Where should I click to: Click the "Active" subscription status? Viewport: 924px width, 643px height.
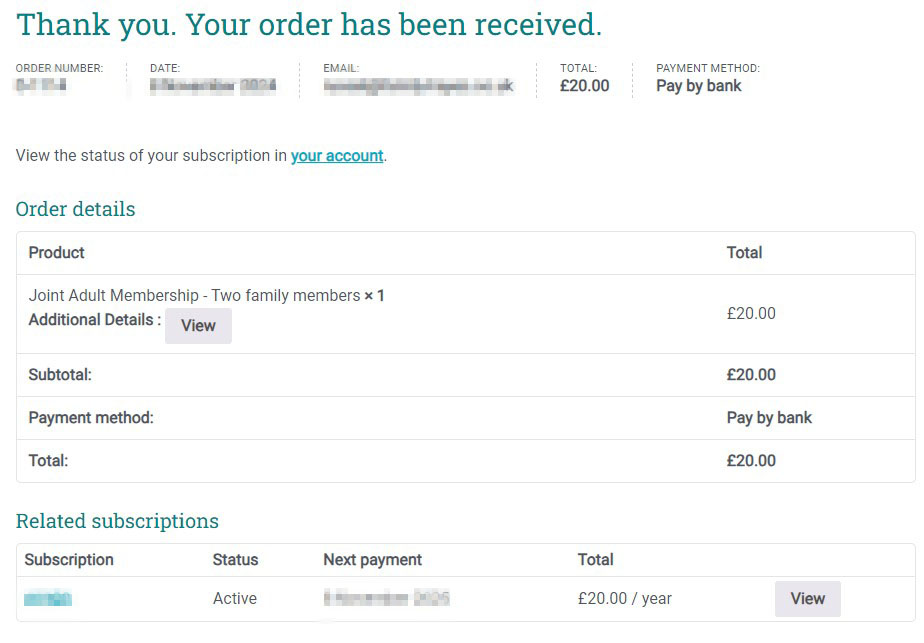[235, 599]
